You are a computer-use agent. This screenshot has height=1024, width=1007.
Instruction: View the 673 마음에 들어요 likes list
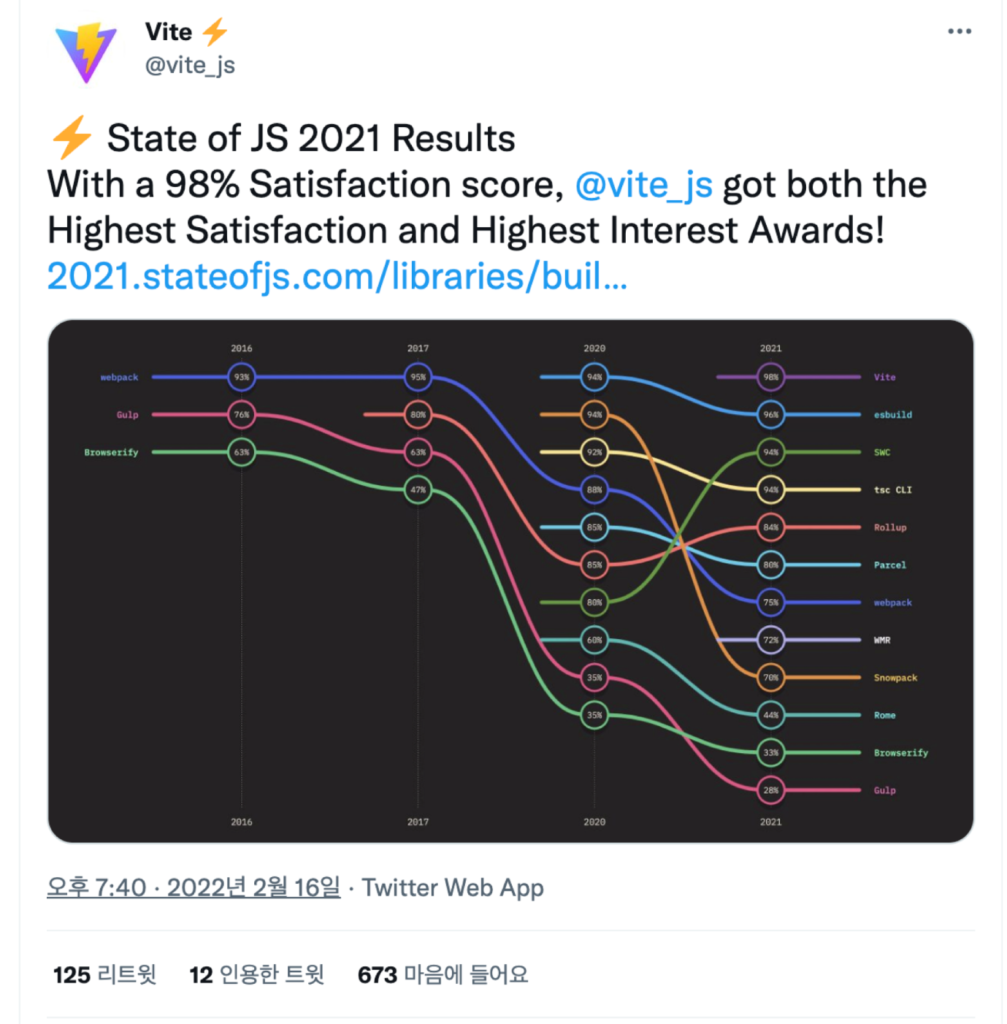[443, 974]
